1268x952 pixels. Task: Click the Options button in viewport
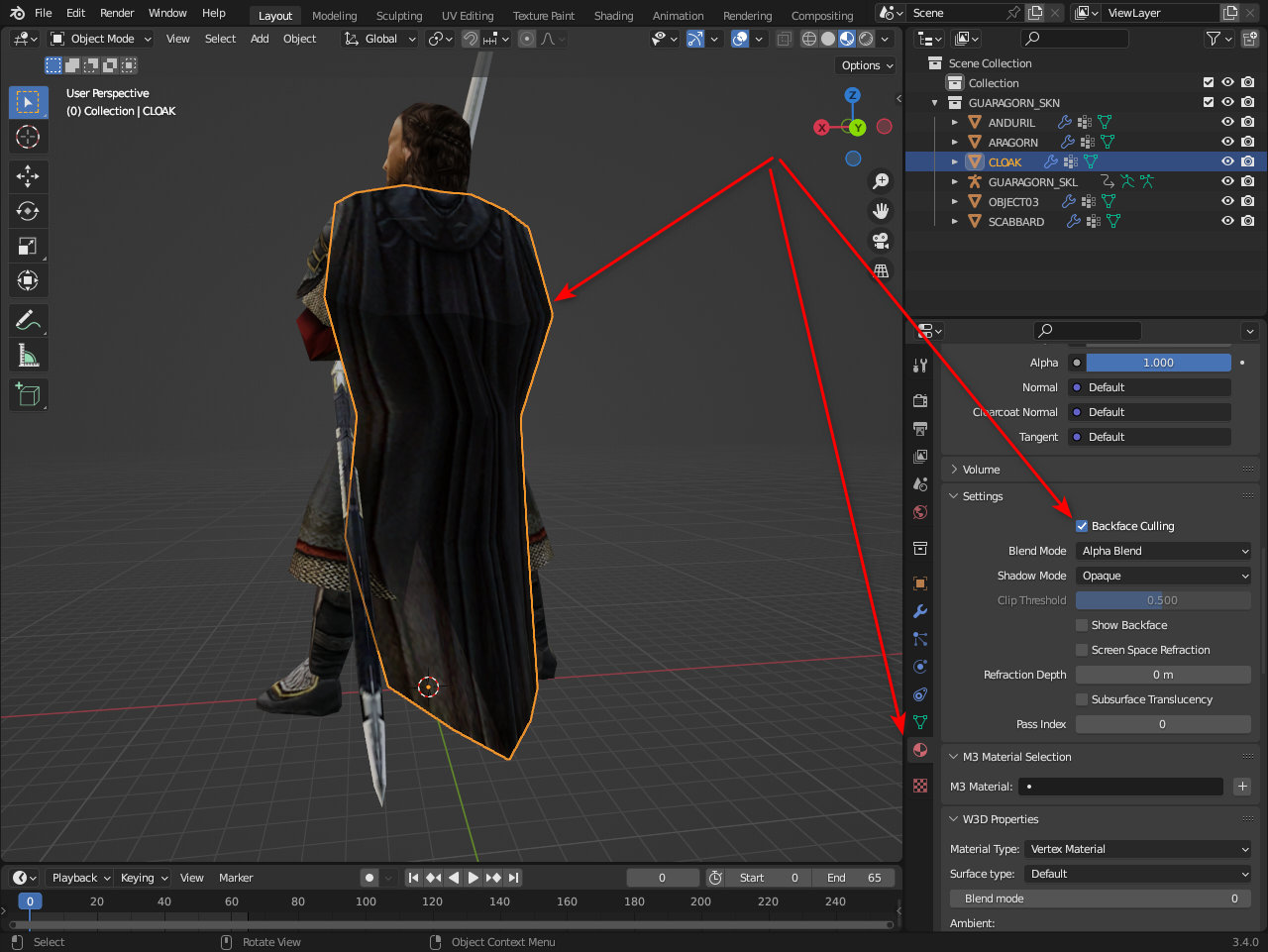point(866,65)
